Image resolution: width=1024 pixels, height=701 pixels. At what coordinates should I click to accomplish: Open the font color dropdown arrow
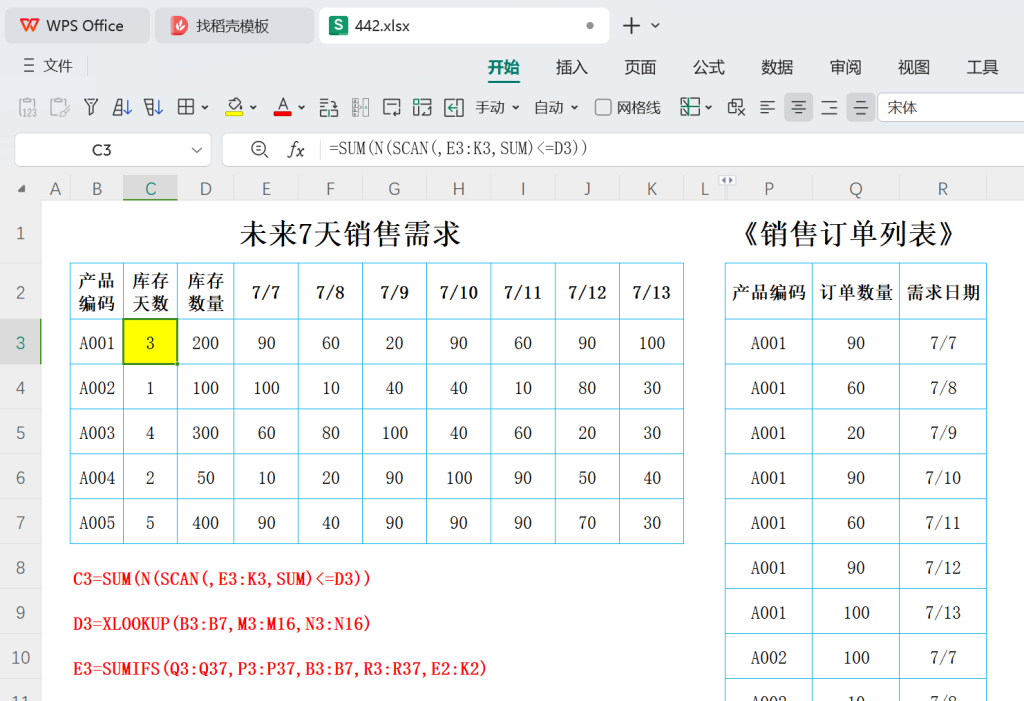[302, 108]
